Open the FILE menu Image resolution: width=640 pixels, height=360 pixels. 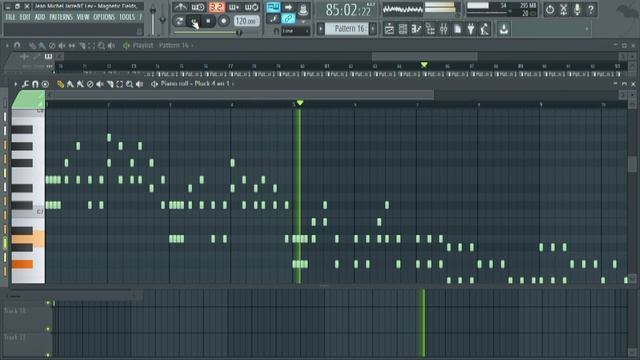click(x=10, y=17)
